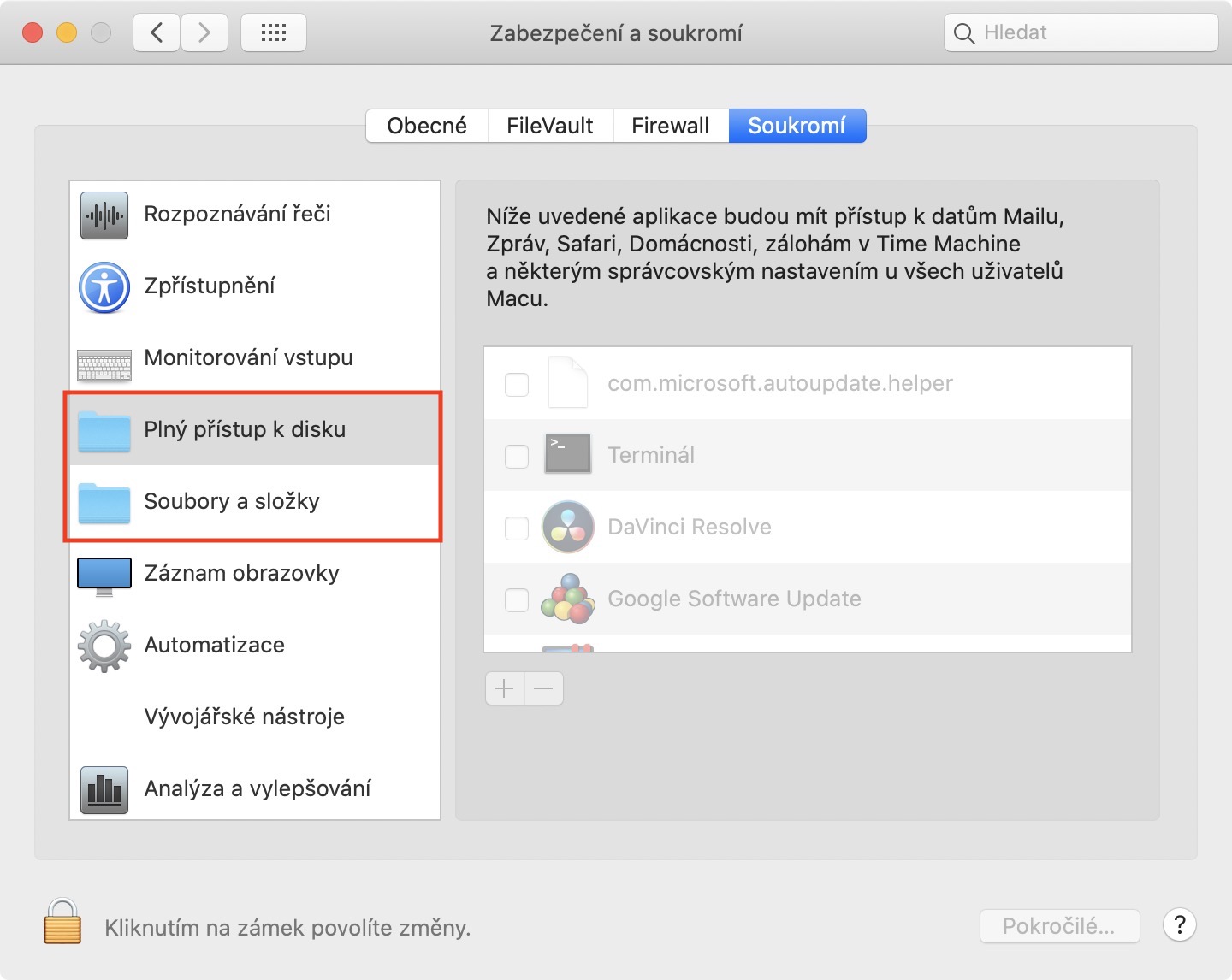Switch to the FileVault tab

coord(550,126)
